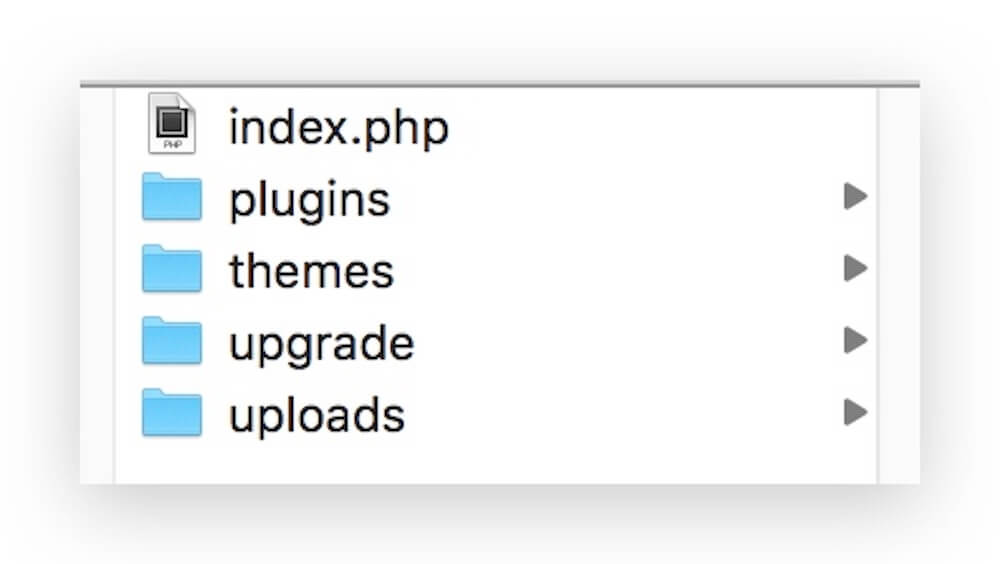The image size is (1000, 564).
Task: Expand the uploads folder arrow
Action: click(854, 413)
